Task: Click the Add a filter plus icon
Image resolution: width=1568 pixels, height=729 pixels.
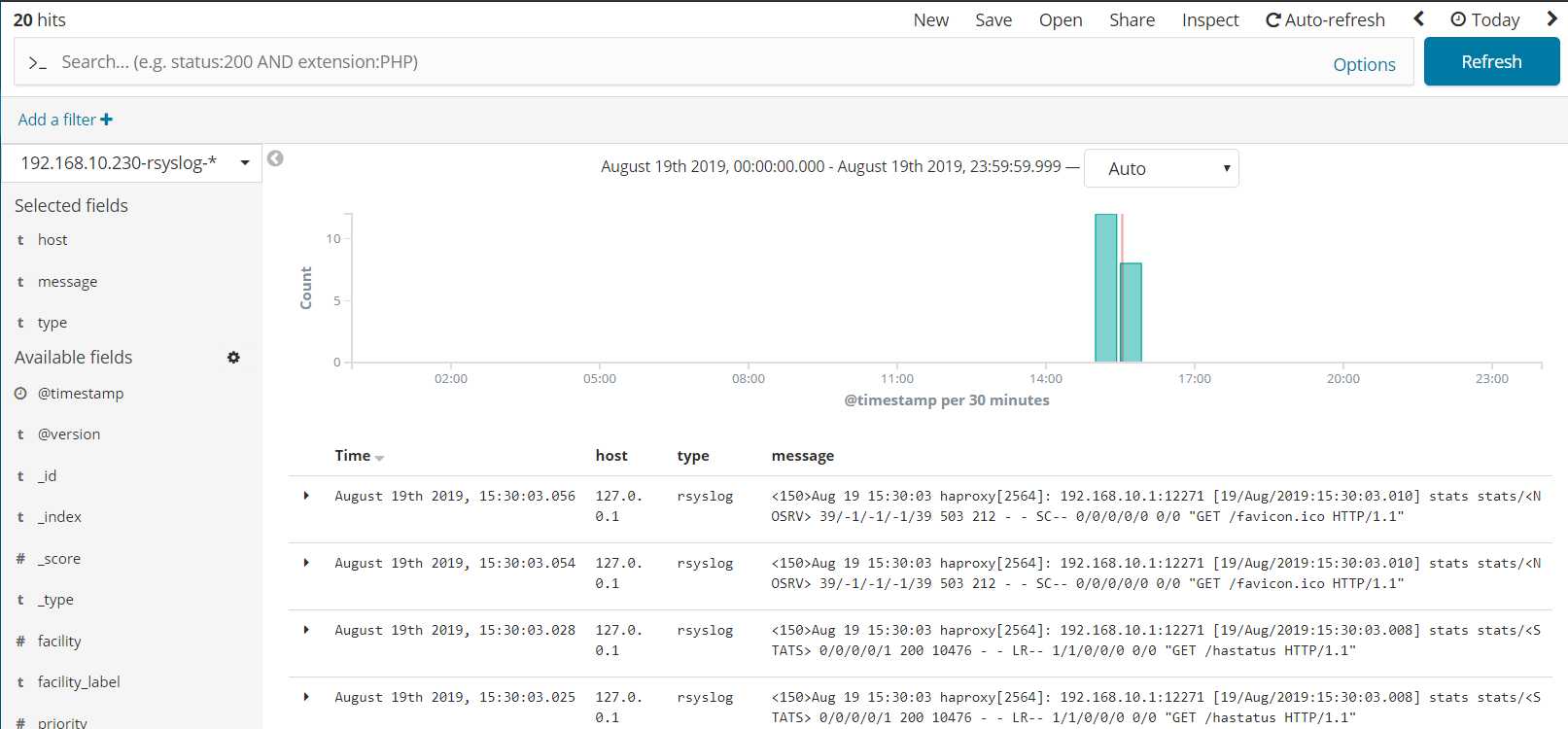Action: click(x=106, y=120)
